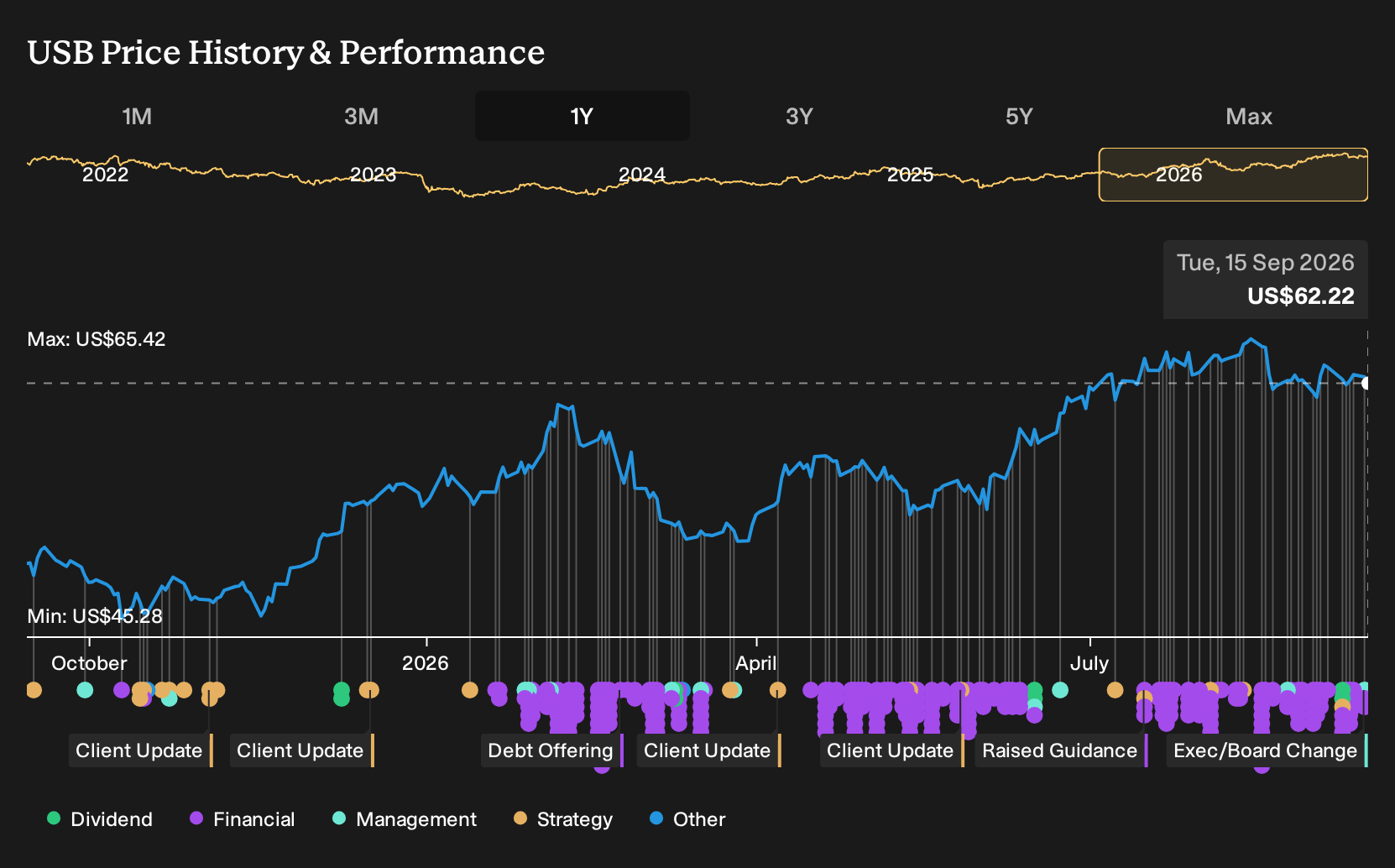
Task: Toggle the Strategy legend filter
Action: tap(563, 819)
